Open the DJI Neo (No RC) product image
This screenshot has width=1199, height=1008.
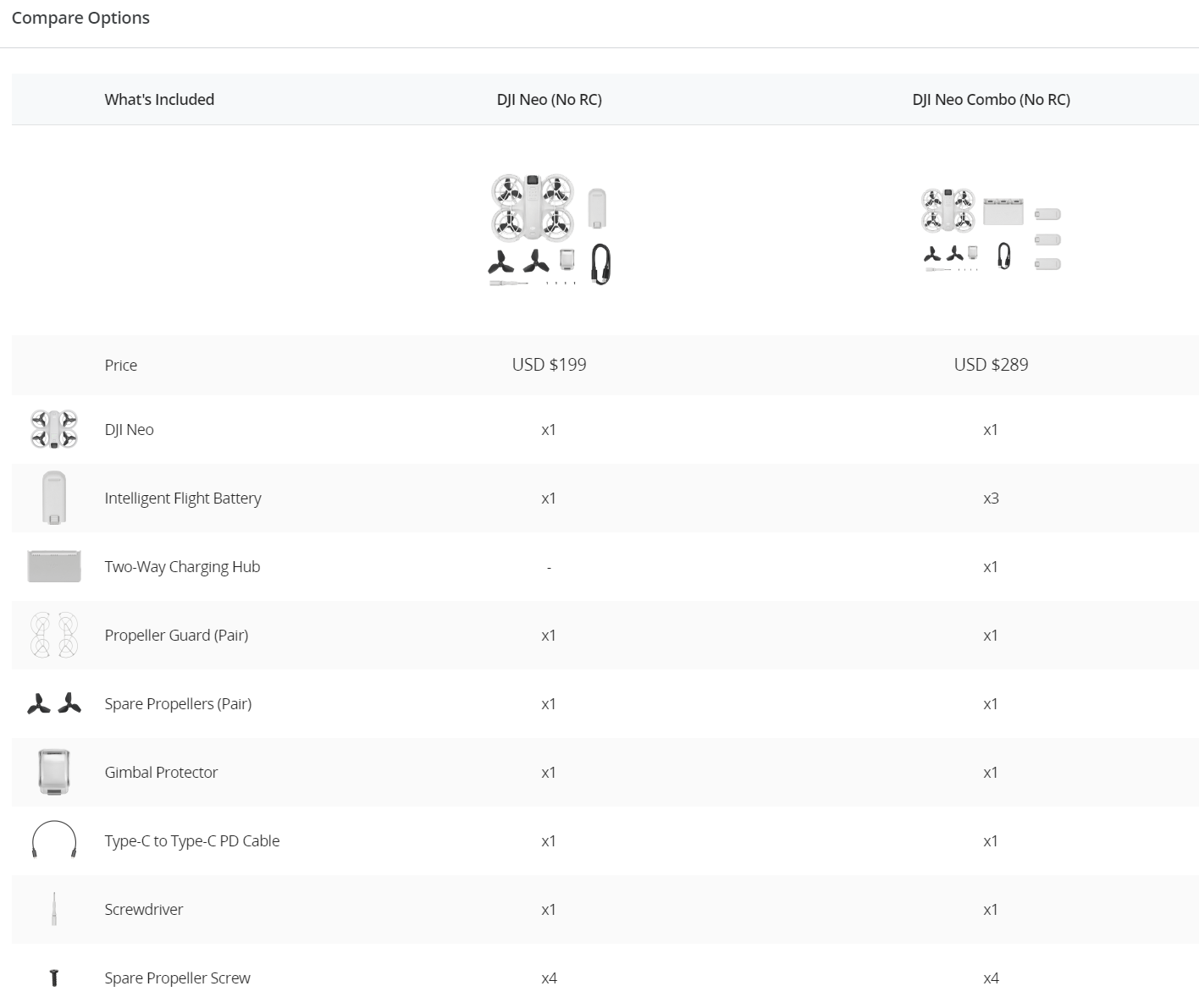point(550,229)
